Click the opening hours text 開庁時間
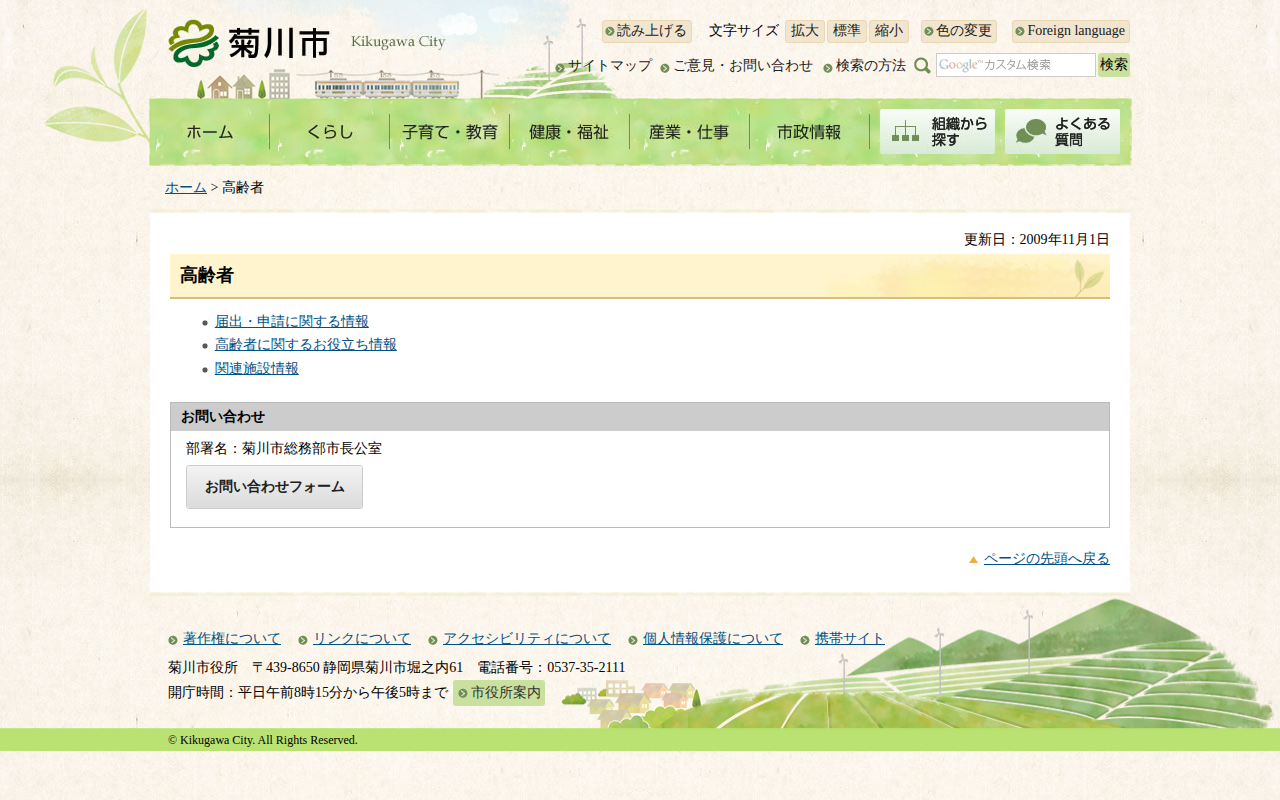The width and height of the screenshot is (1280, 800). [x=308, y=692]
